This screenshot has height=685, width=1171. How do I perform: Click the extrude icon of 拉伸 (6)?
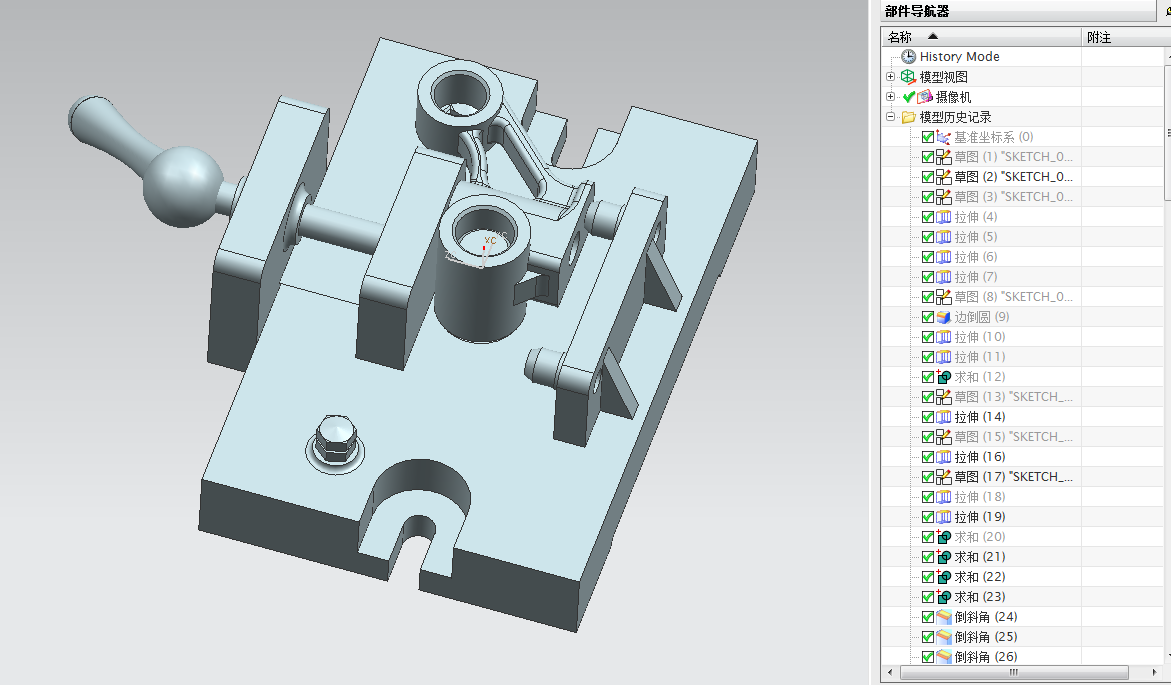[944, 257]
